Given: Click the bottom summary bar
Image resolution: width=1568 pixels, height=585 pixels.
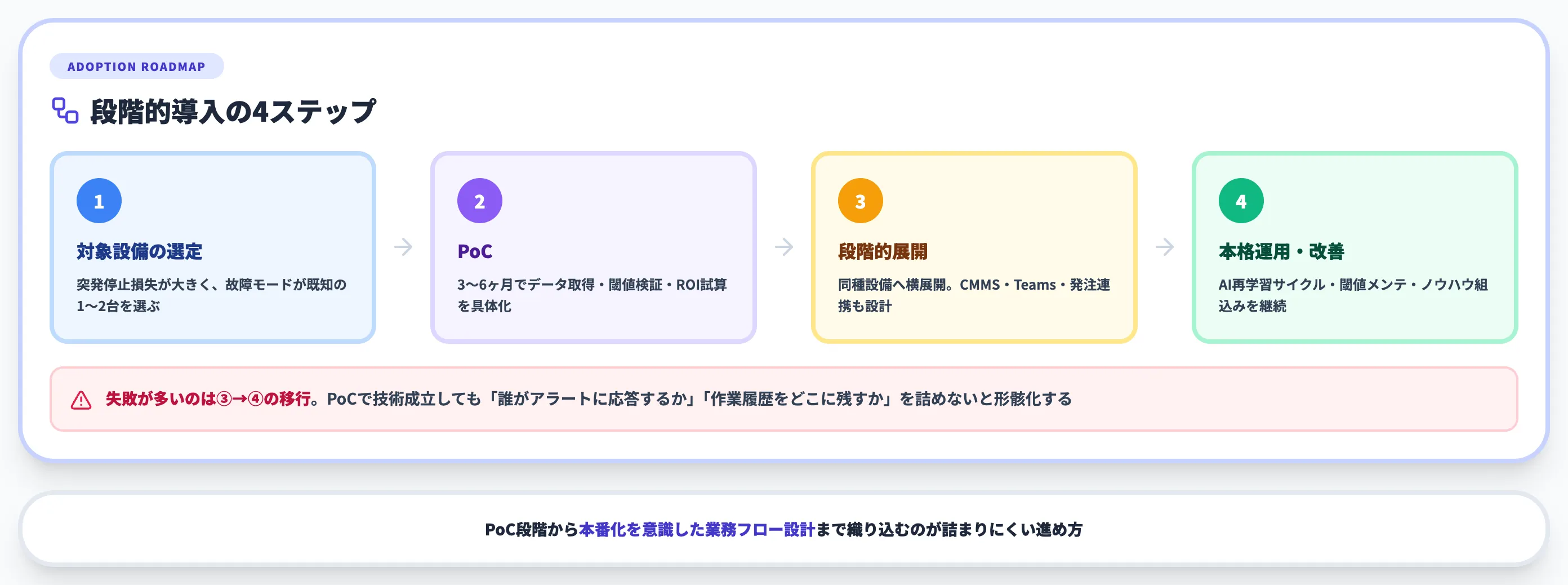Looking at the screenshot, I should coord(784,528).
